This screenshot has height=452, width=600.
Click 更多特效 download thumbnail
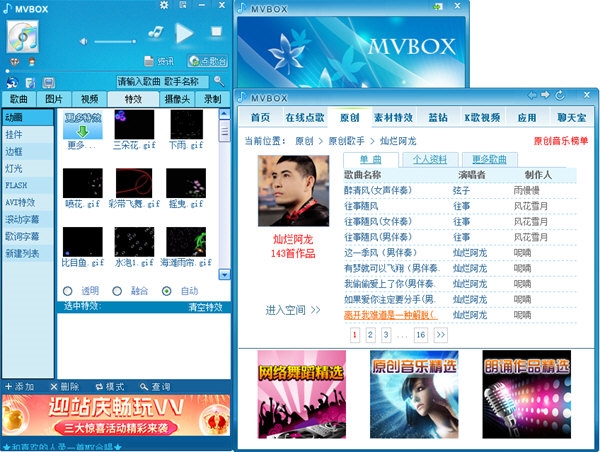tap(83, 125)
